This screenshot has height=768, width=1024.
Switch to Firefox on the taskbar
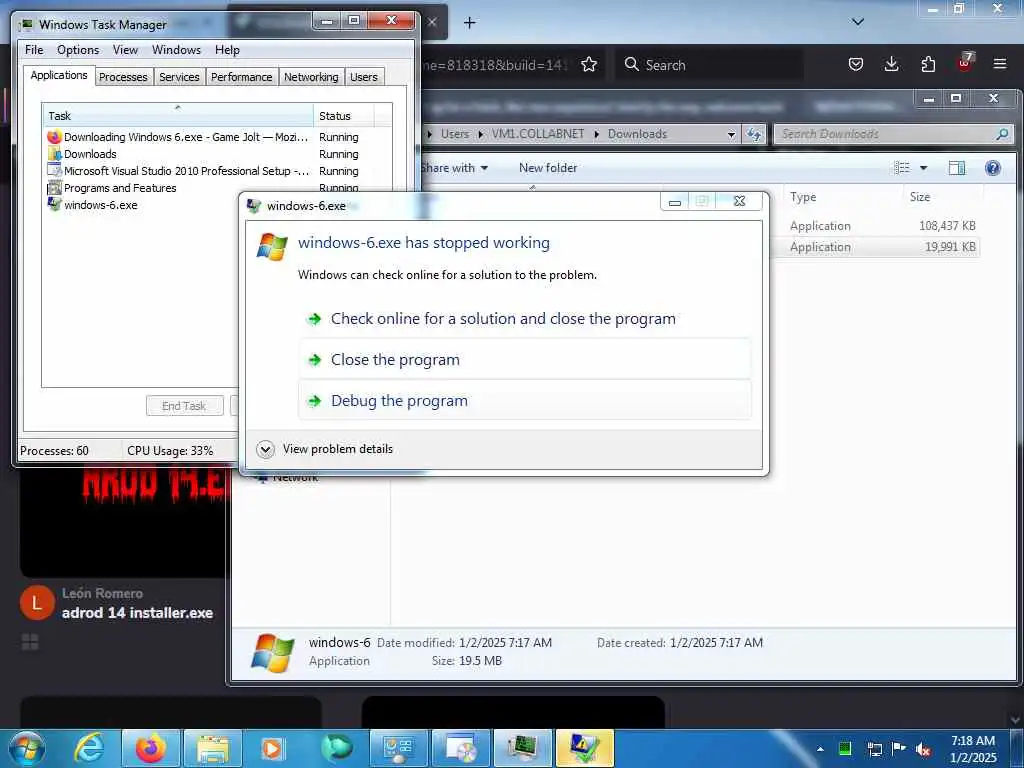click(x=150, y=748)
